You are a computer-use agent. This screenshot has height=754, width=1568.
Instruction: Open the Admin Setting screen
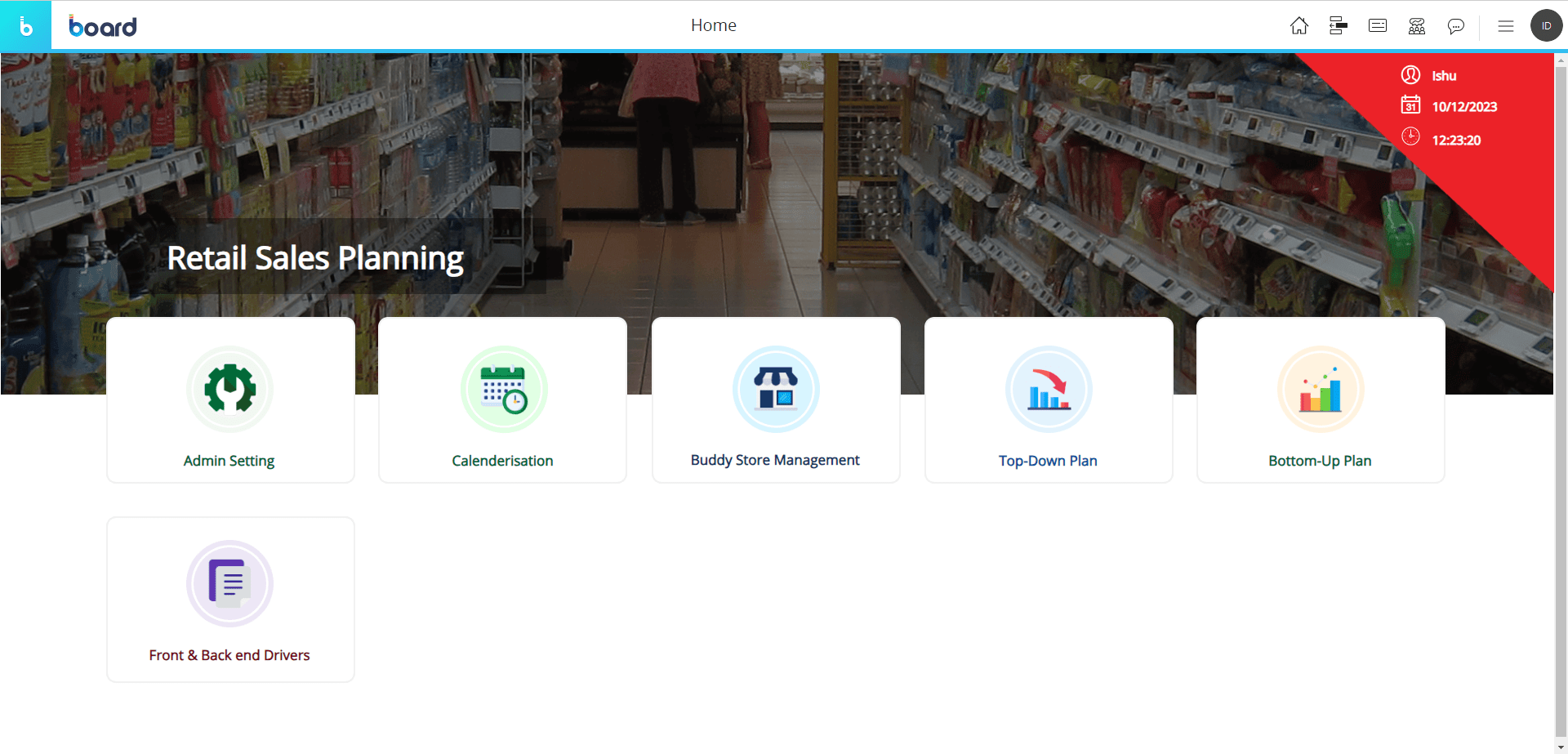tap(229, 399)
